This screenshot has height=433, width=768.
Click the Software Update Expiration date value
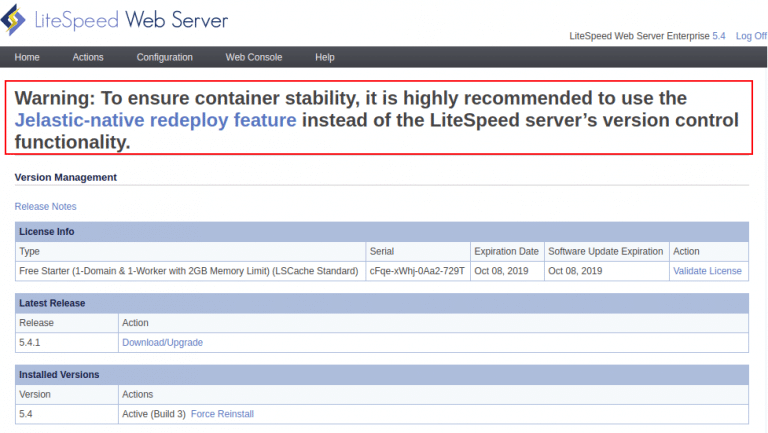click(575, 271)
